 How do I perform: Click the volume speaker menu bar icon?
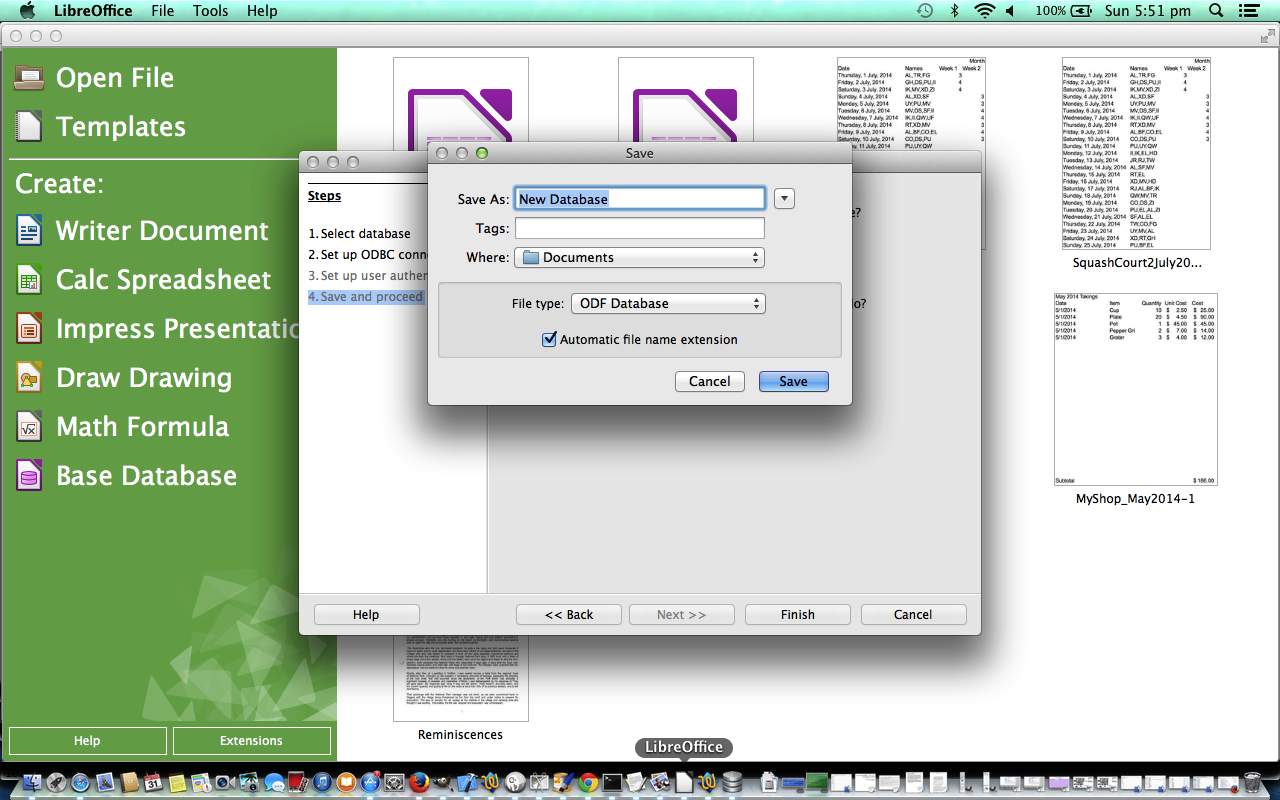click(x=1010, y=11)
